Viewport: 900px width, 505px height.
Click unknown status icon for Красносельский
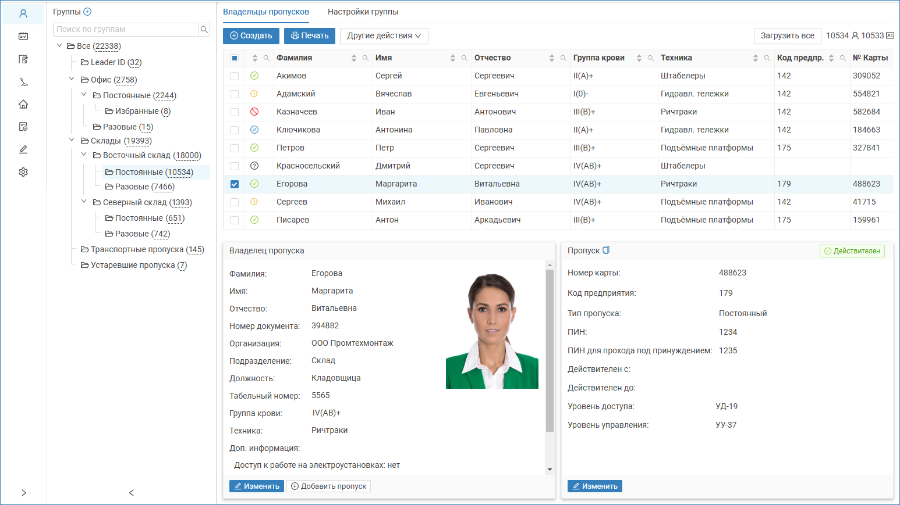(254, 166)
